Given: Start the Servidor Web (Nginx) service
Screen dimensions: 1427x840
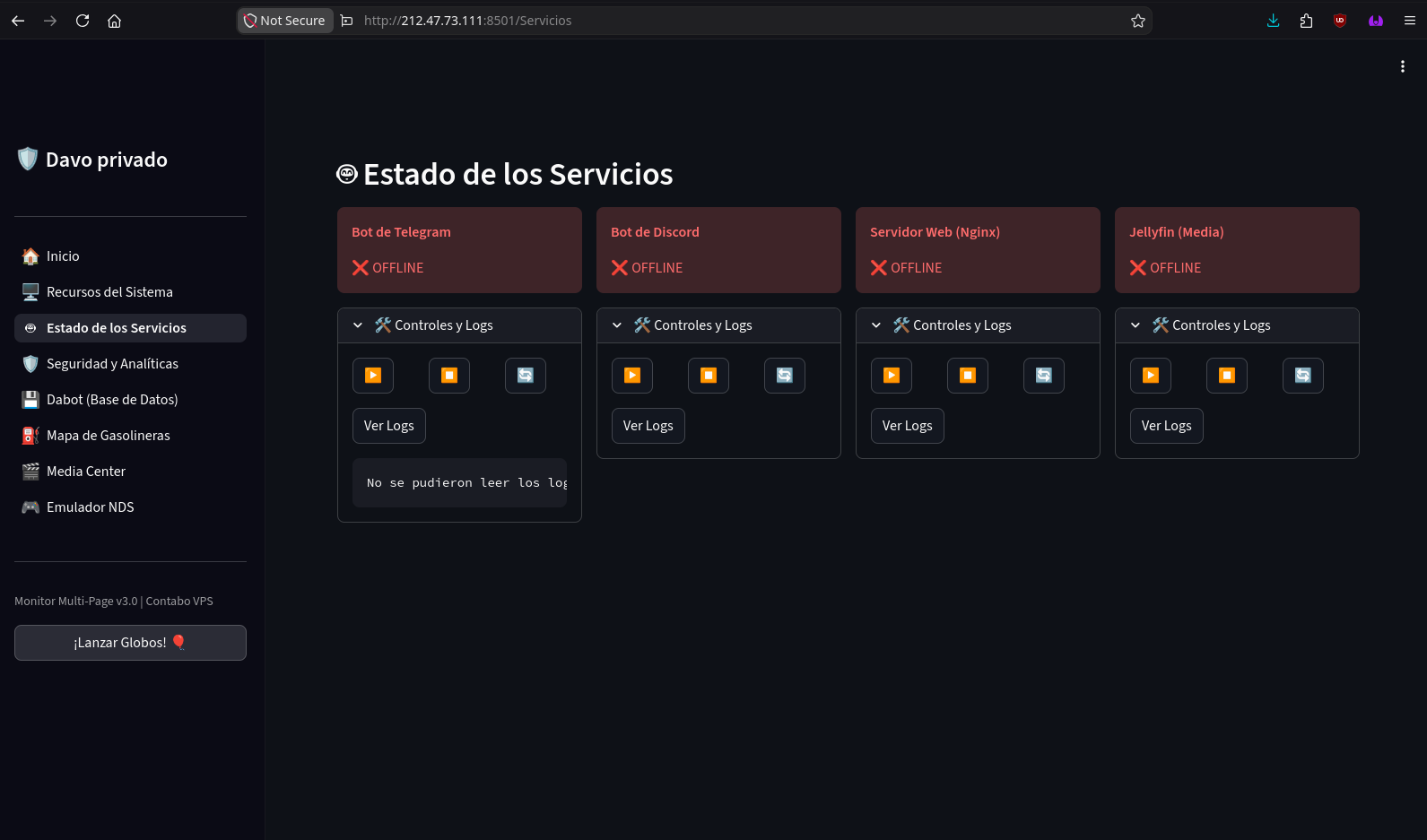Looking at the screenshot, I should (892, 376).
